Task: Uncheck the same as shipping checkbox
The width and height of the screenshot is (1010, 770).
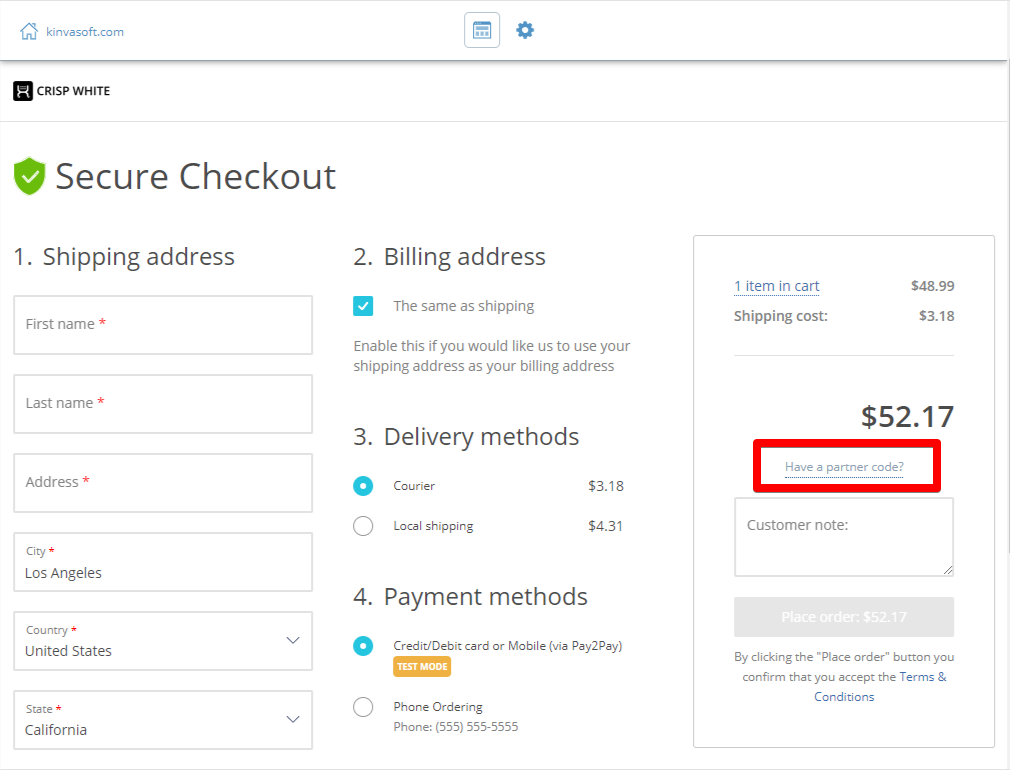Action: pos(363,306)
